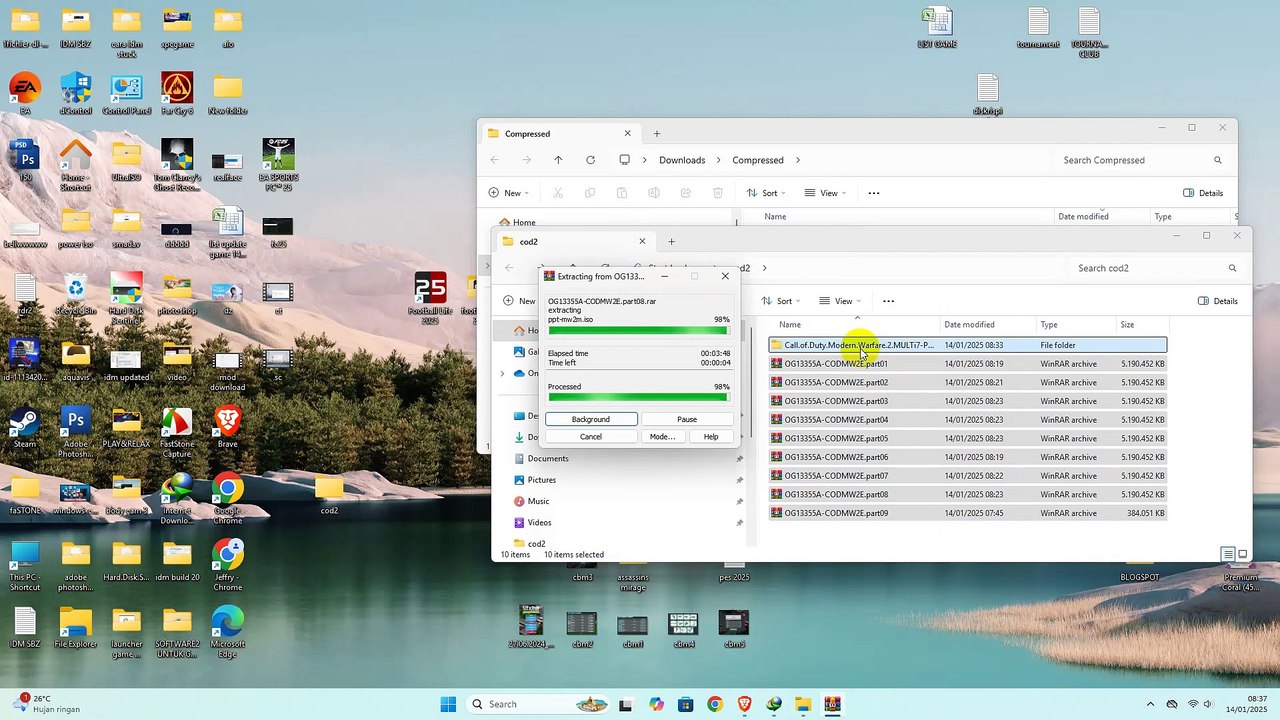Open the View dropdown in Compressed window
This screenshot has width=1280, height=720.
[827, 193]
